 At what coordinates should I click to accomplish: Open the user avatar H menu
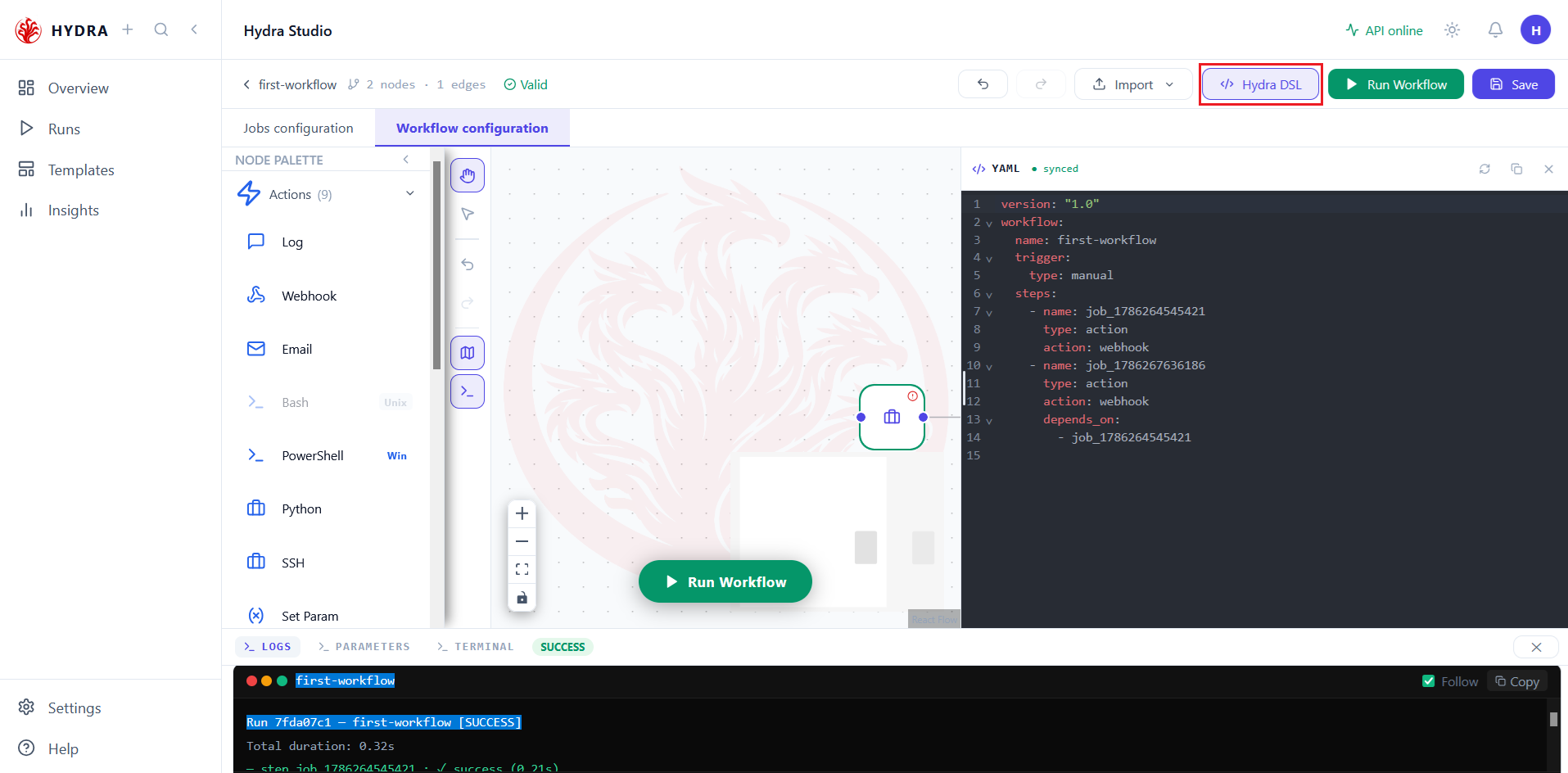pyautogui.click(x=1536, y=30)
